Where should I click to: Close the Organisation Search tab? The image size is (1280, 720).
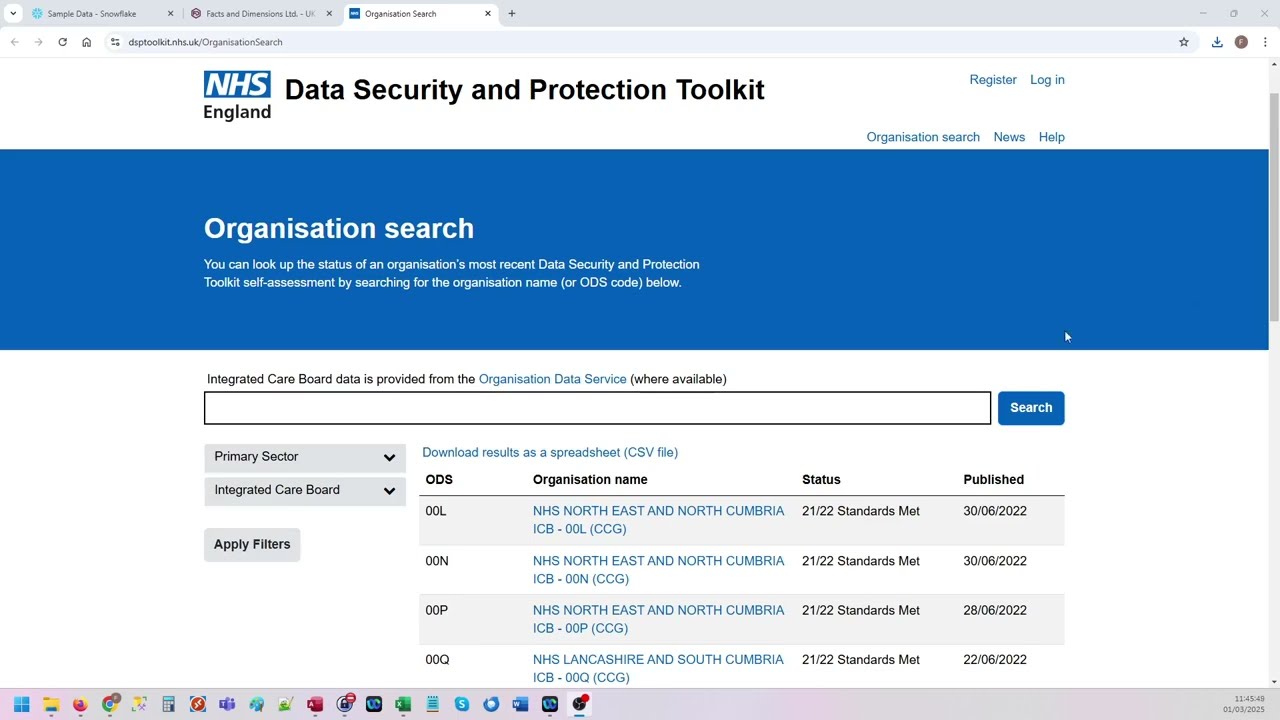click(488, 14)
